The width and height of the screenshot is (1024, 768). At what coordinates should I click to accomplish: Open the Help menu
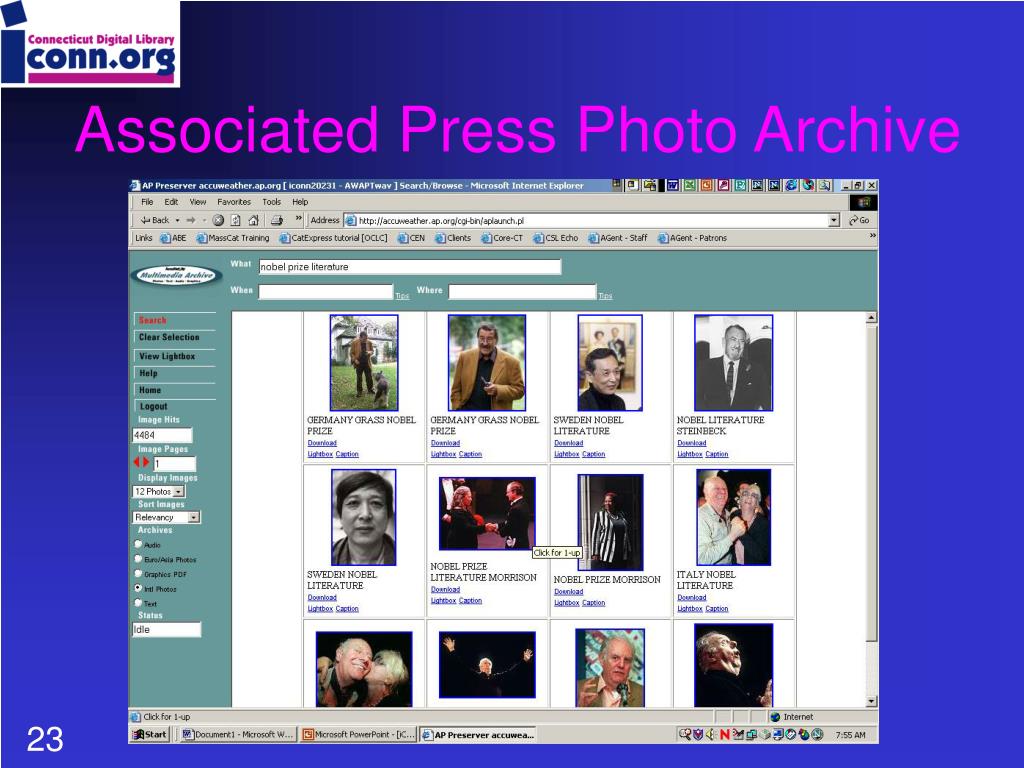coord(300,202)
